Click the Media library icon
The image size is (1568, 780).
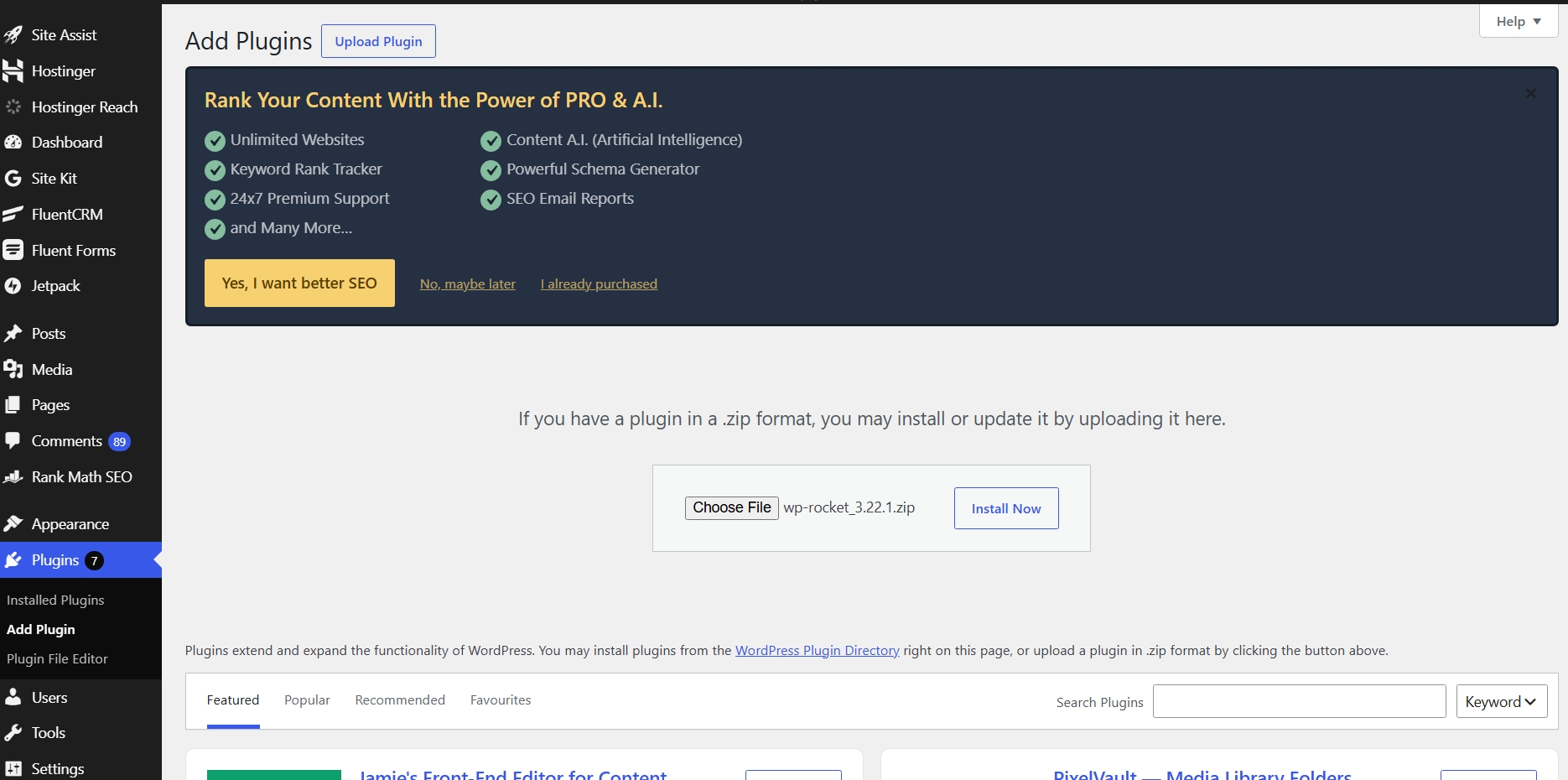point(13,370)
